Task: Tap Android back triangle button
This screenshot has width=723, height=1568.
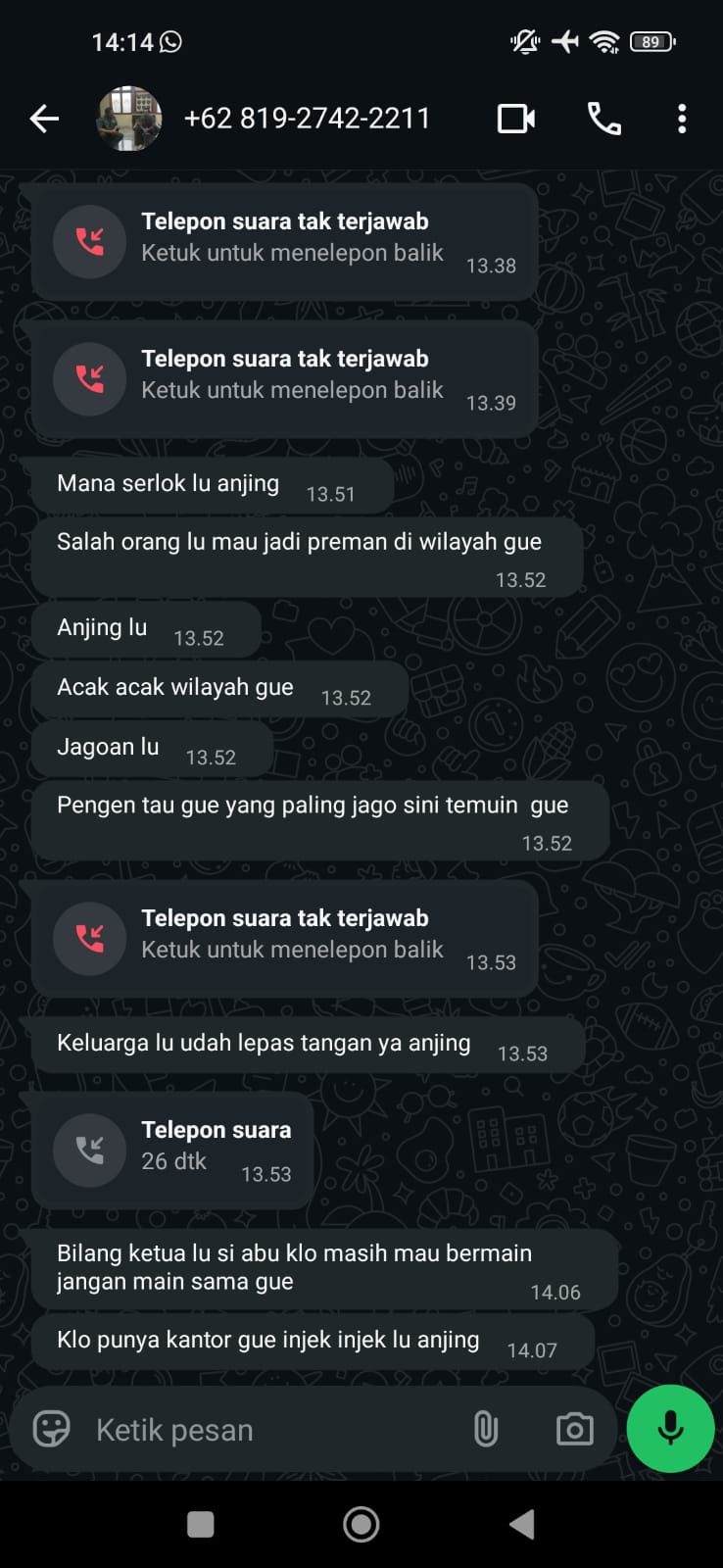Action: [522, 1524]
